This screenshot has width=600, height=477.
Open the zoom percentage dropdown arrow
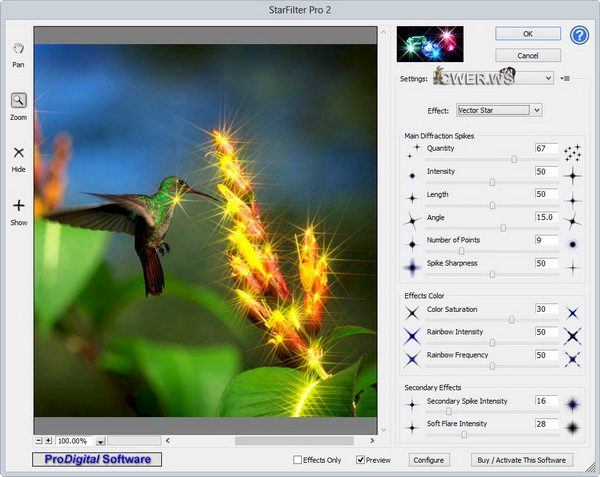[x=101, y=441]
